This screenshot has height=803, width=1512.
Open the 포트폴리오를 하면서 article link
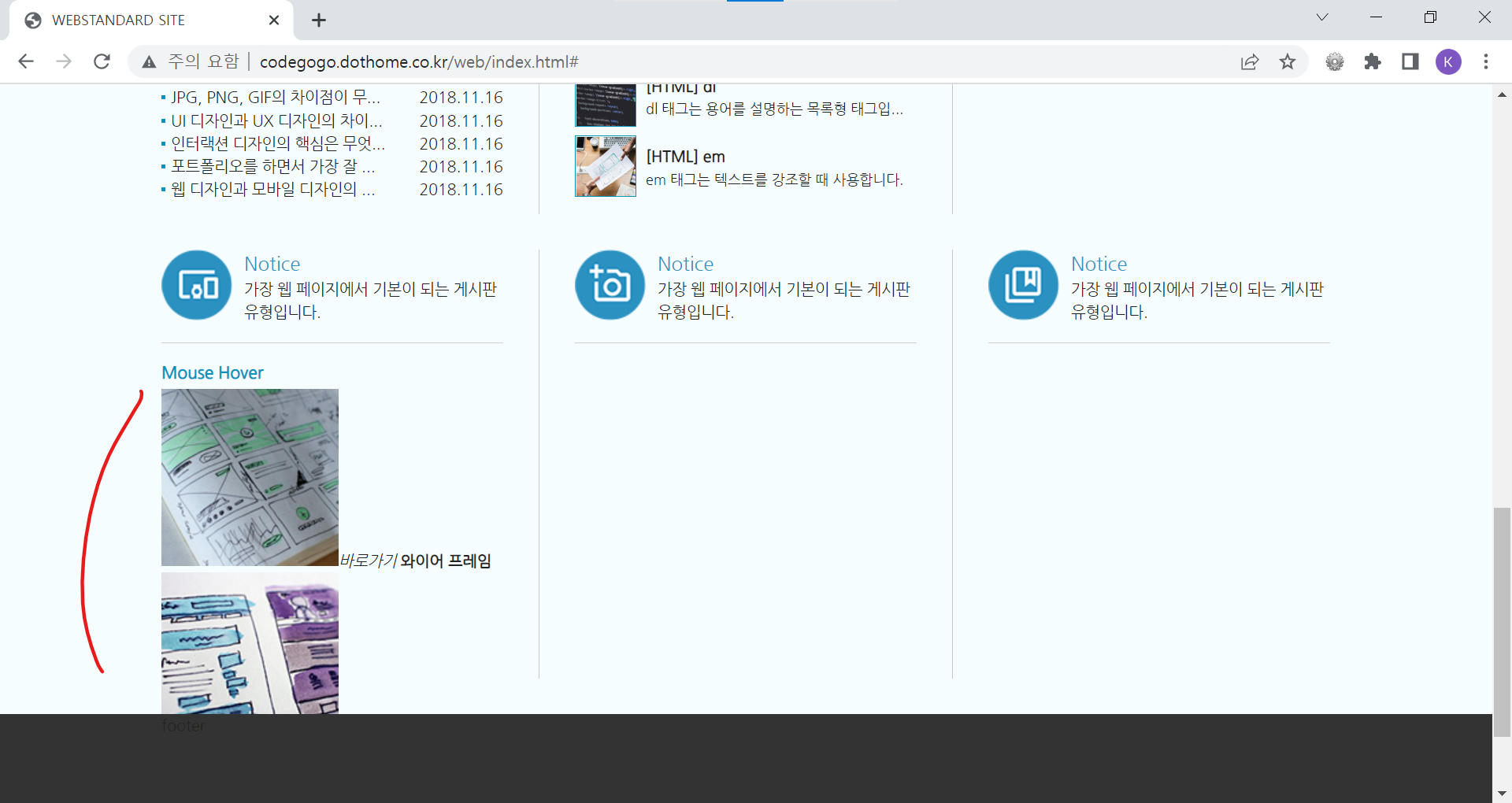(x=273, y=166)
